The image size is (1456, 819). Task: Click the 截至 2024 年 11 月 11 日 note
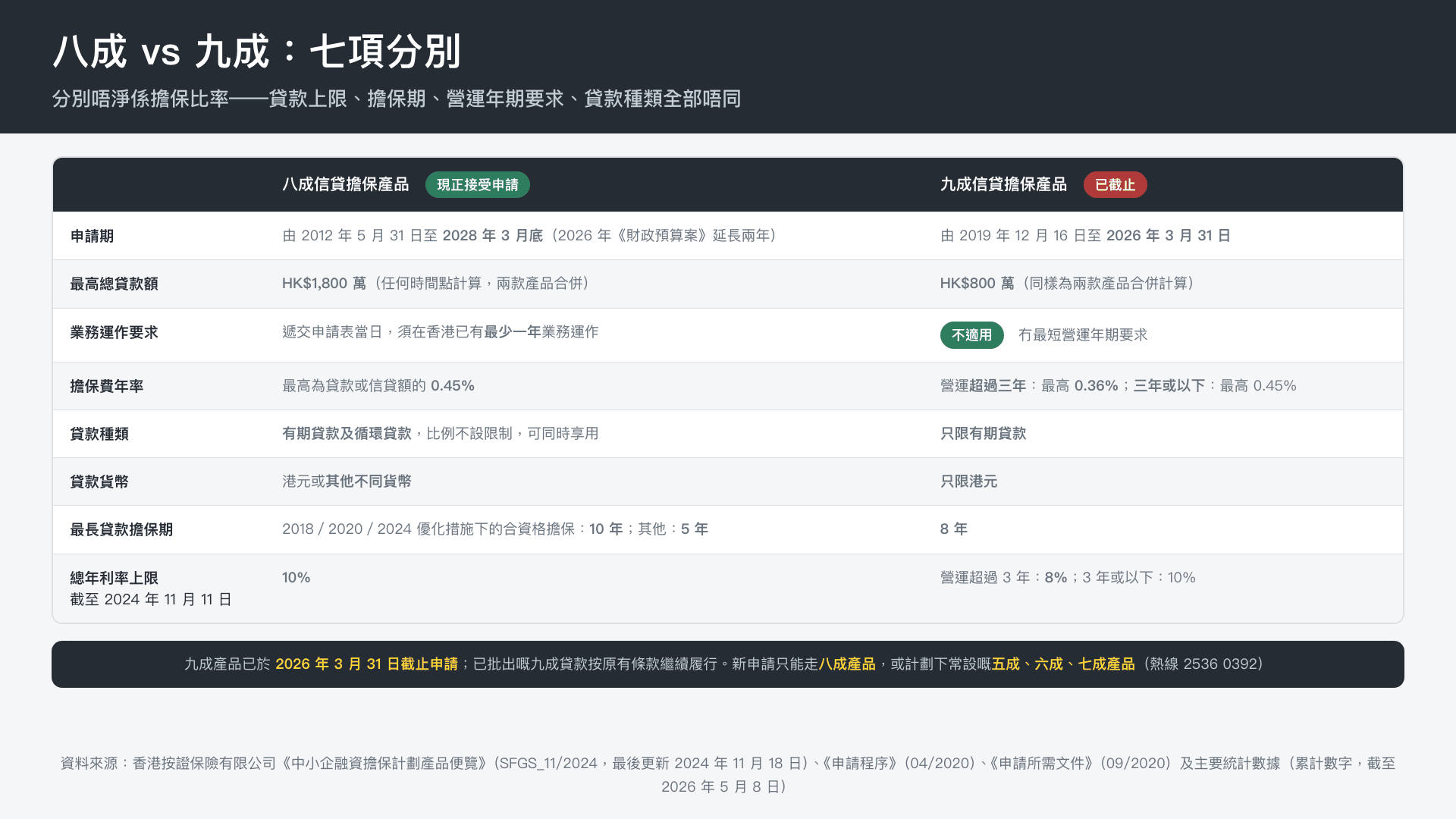coord(151,599)
